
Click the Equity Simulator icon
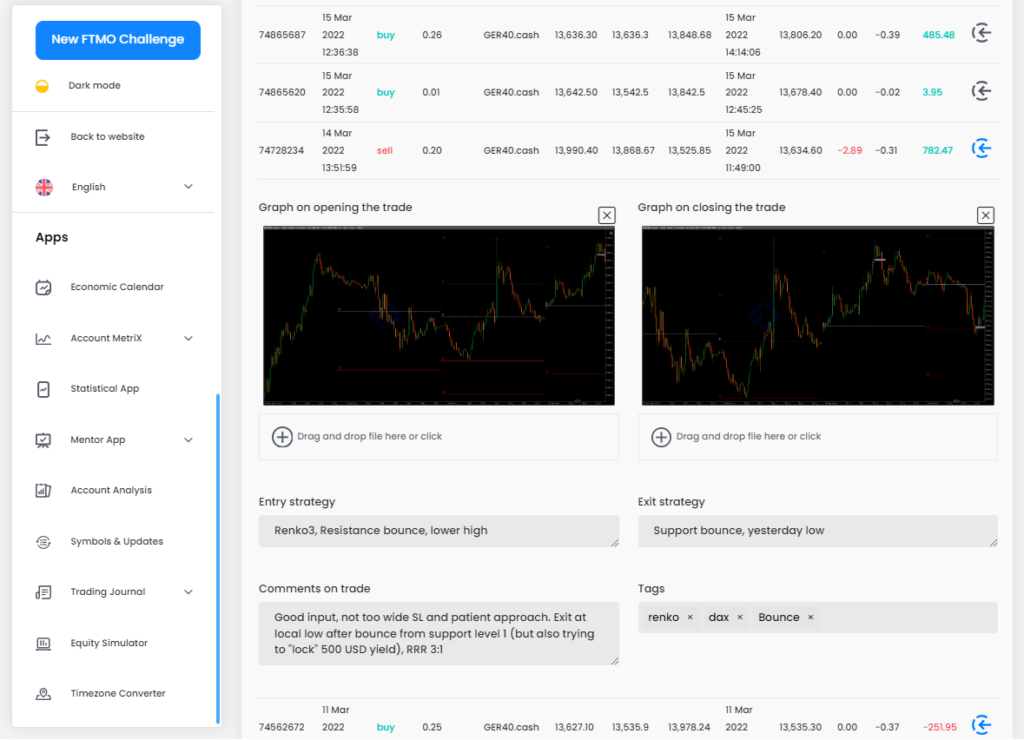[43, 643]
